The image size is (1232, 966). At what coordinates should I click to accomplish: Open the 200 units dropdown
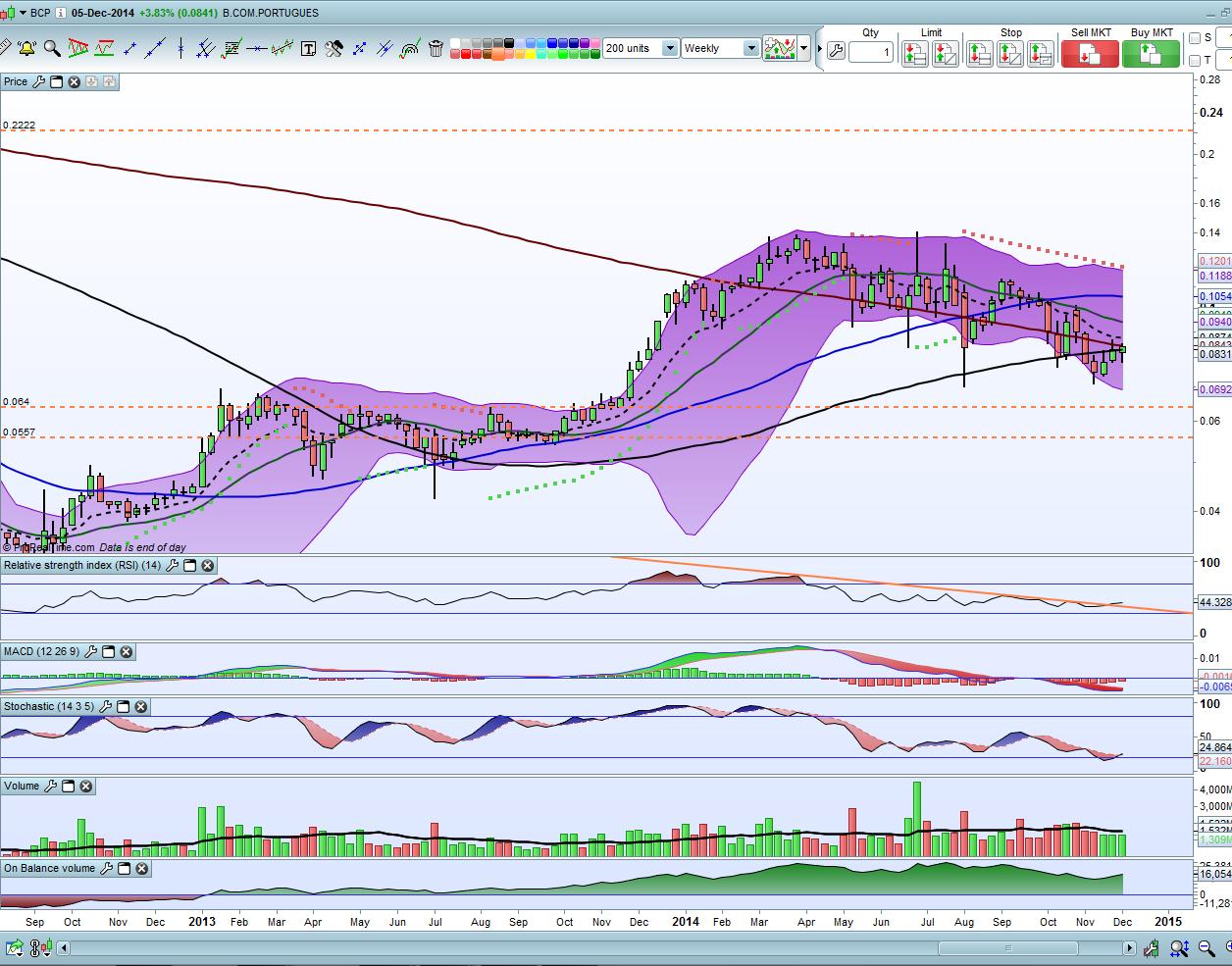[670, 48]
